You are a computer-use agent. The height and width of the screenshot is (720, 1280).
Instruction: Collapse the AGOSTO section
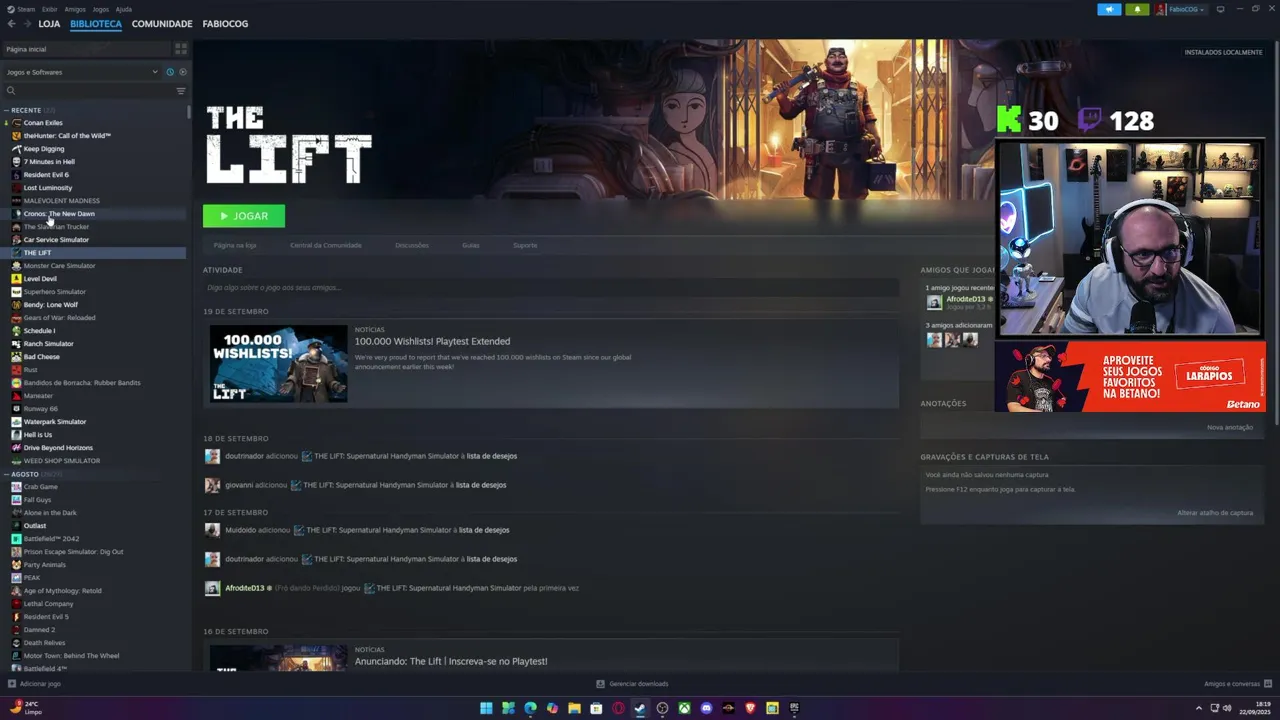[6, 474]
